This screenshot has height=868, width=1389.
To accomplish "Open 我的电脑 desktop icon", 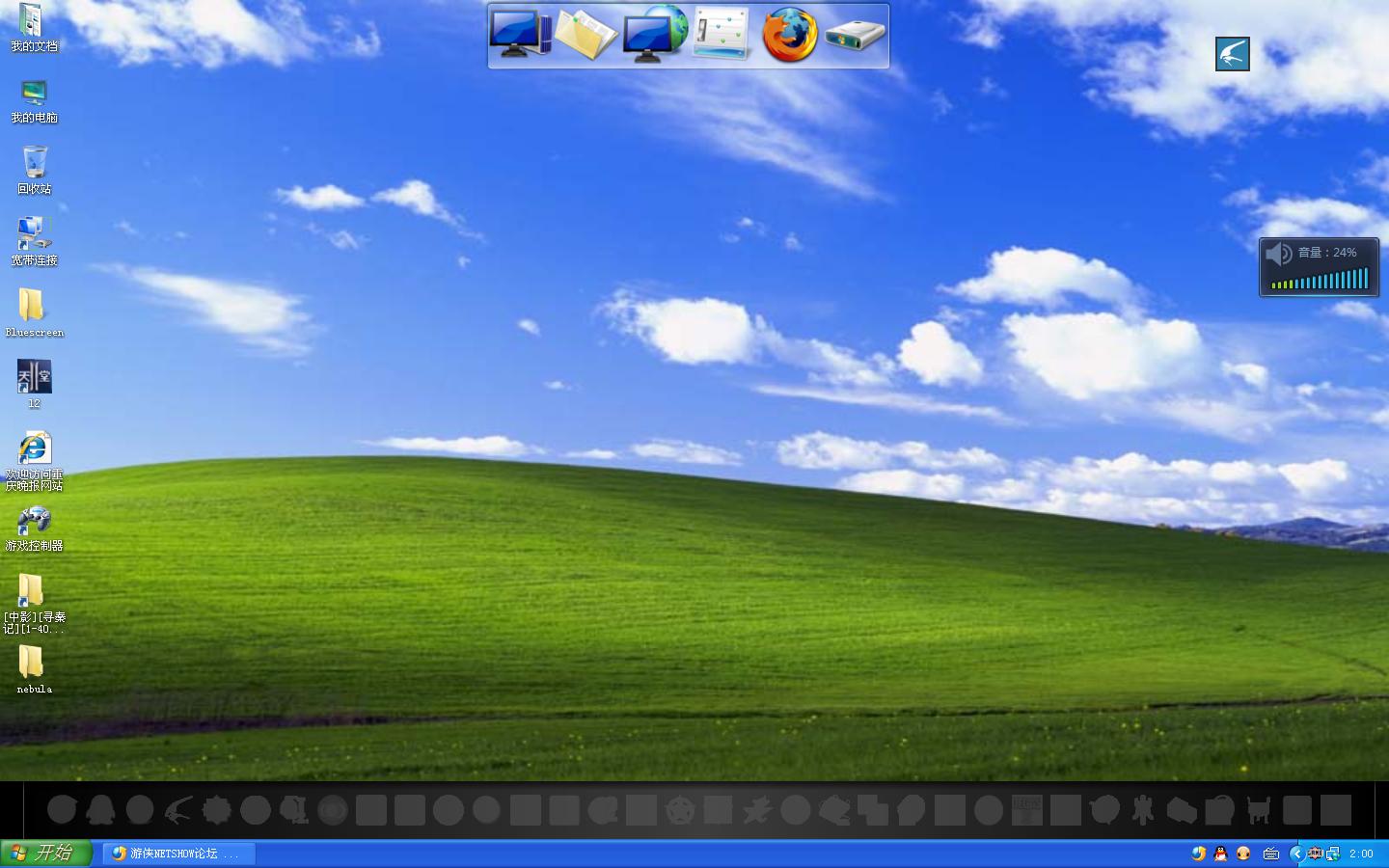I will click(34, 101).
